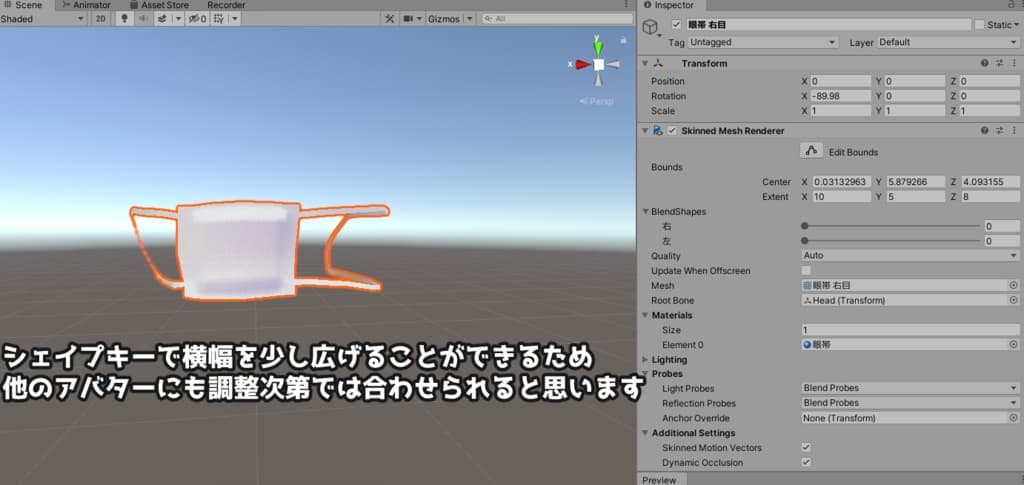1024x485 pixels.
Task: Pick Mesh object via circle selector
Action: 1014,285
